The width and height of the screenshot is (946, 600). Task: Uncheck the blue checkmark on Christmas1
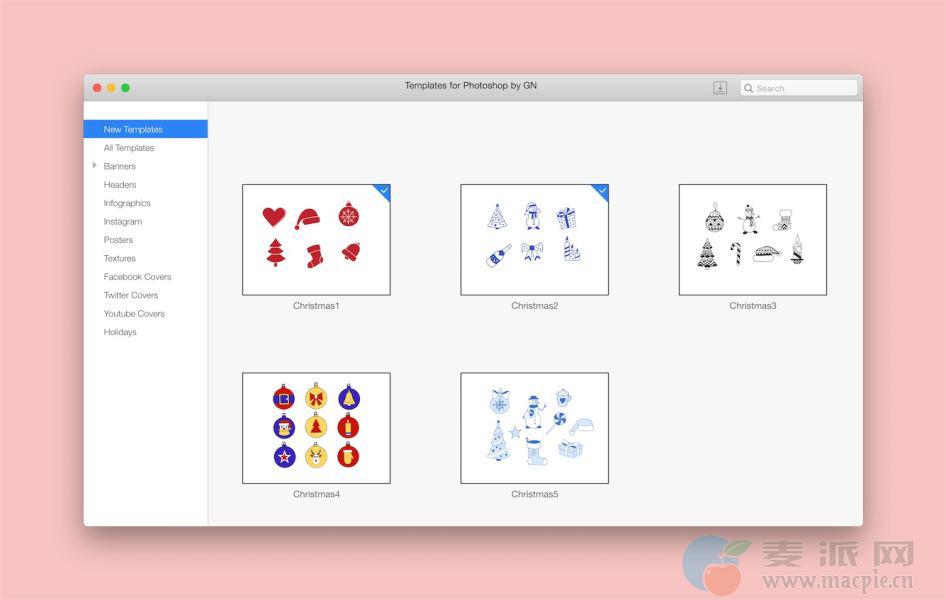[384, 190]
